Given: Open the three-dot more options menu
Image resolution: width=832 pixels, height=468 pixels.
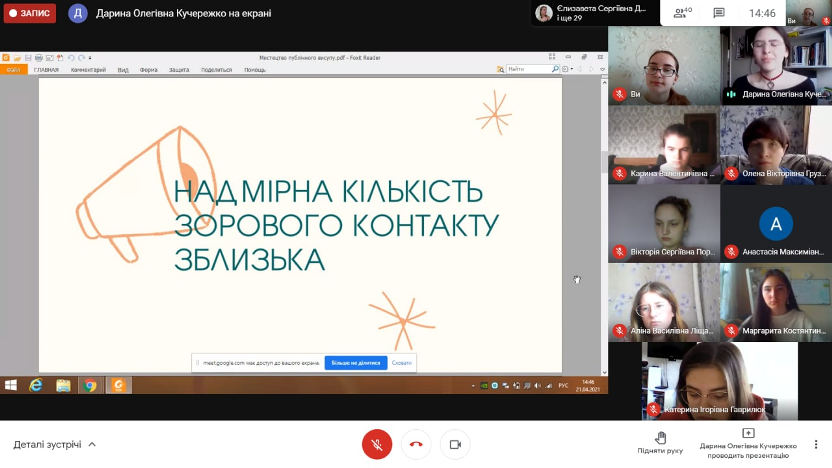Looking at the screenshot, I should click(x=816, y=444).
